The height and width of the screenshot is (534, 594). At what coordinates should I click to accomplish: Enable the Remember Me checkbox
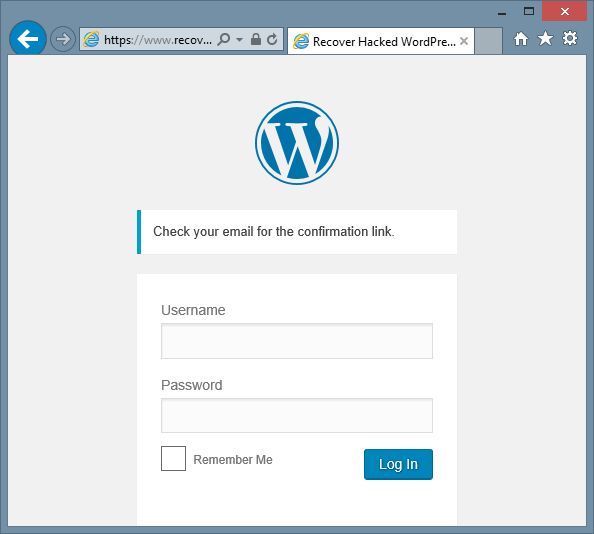click(174, 459)
